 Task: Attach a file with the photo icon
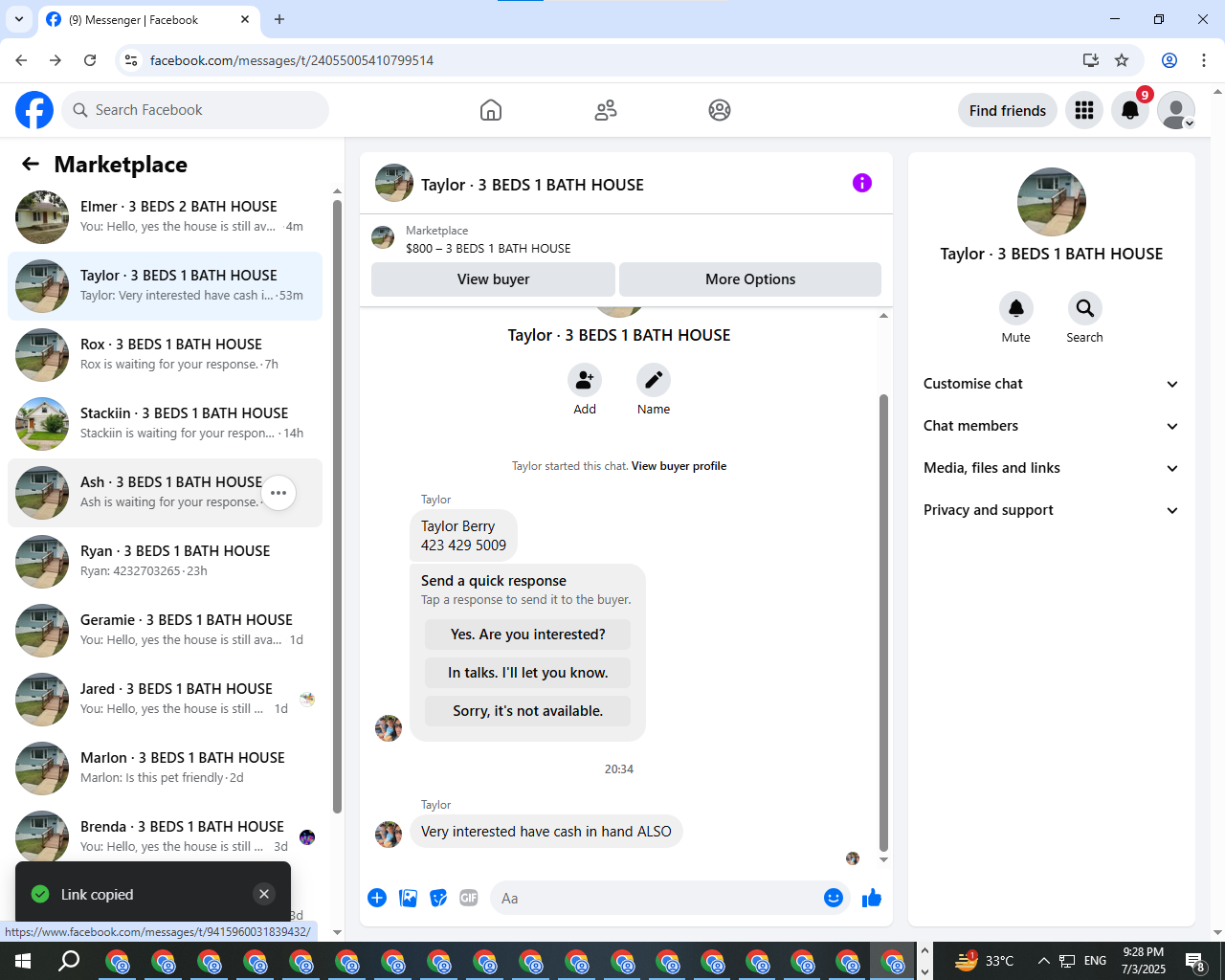[x=408, y=898]
